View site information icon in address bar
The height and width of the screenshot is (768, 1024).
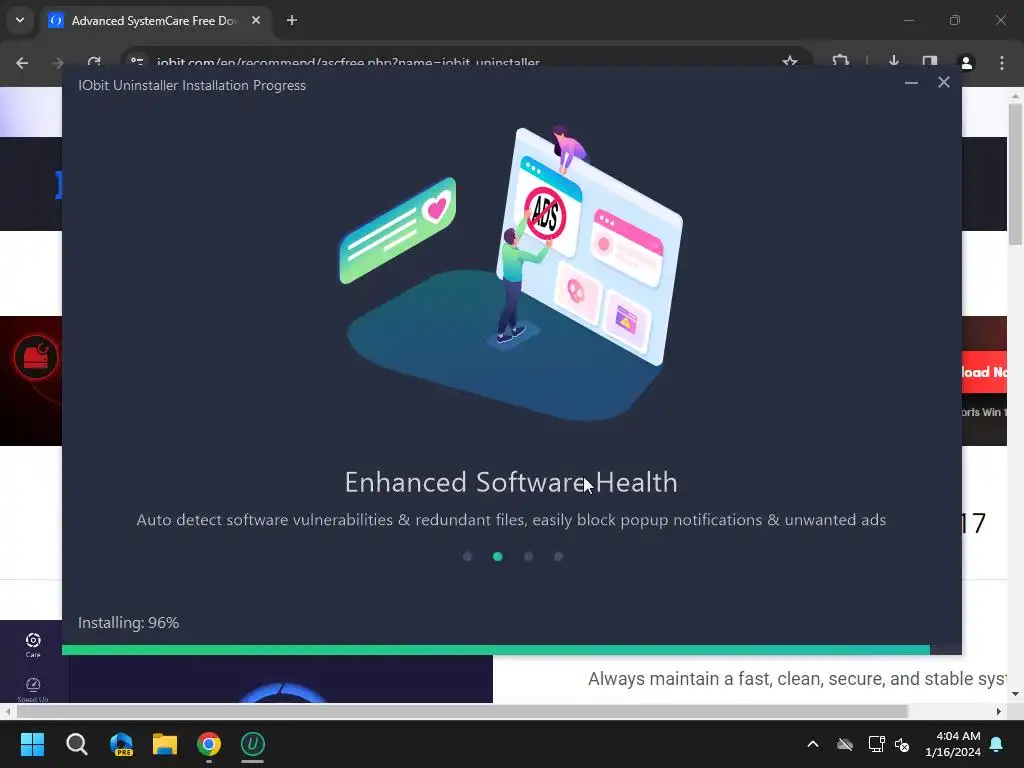pyautogui.click(x=136, y=62)
